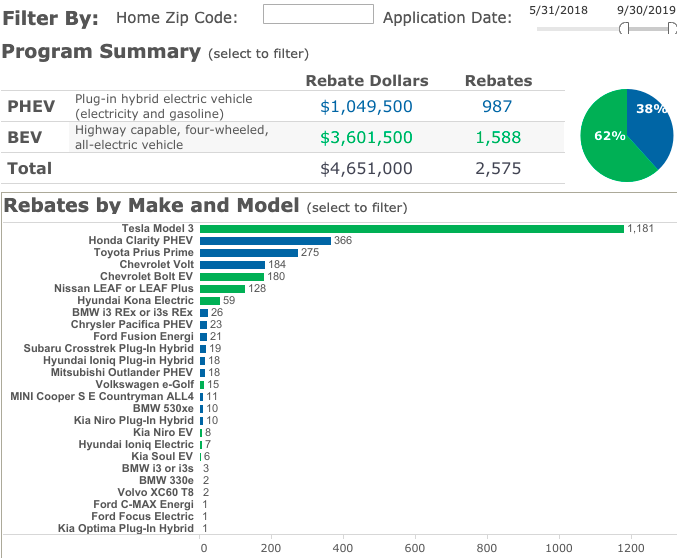Click the Ford Focus Electric label
The height and width of the screenshot is (558, 677).
pyautogui.click(x=142, y=517)
